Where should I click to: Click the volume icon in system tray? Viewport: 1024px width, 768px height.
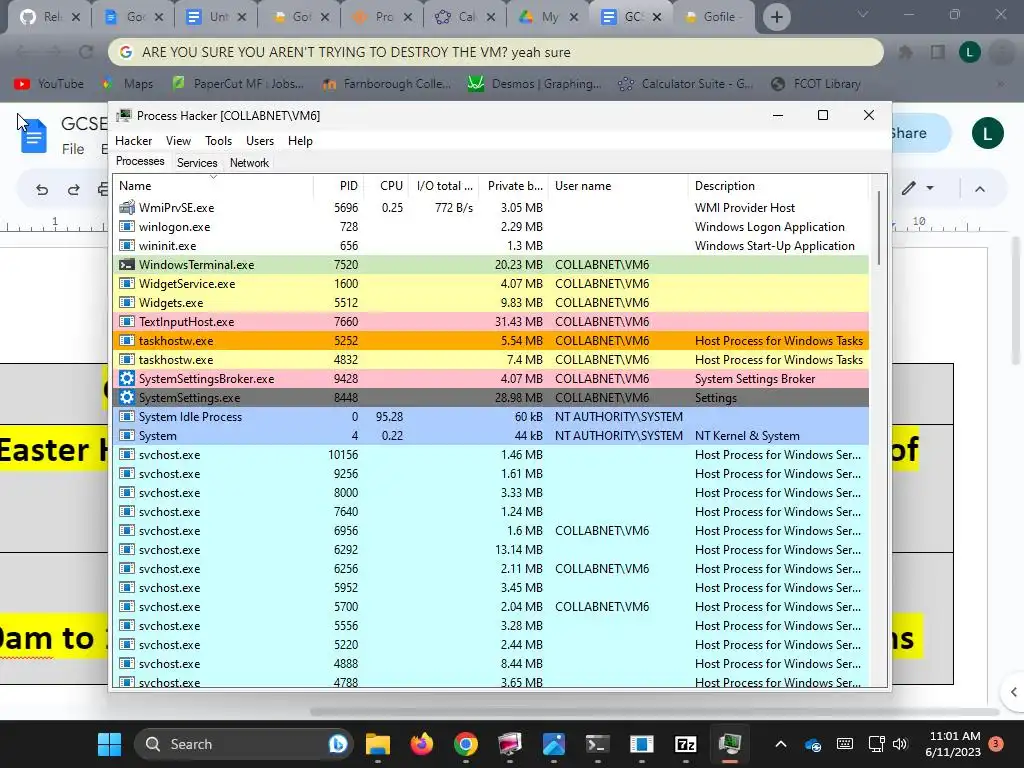pyautogui.click(x=900, y=744)
